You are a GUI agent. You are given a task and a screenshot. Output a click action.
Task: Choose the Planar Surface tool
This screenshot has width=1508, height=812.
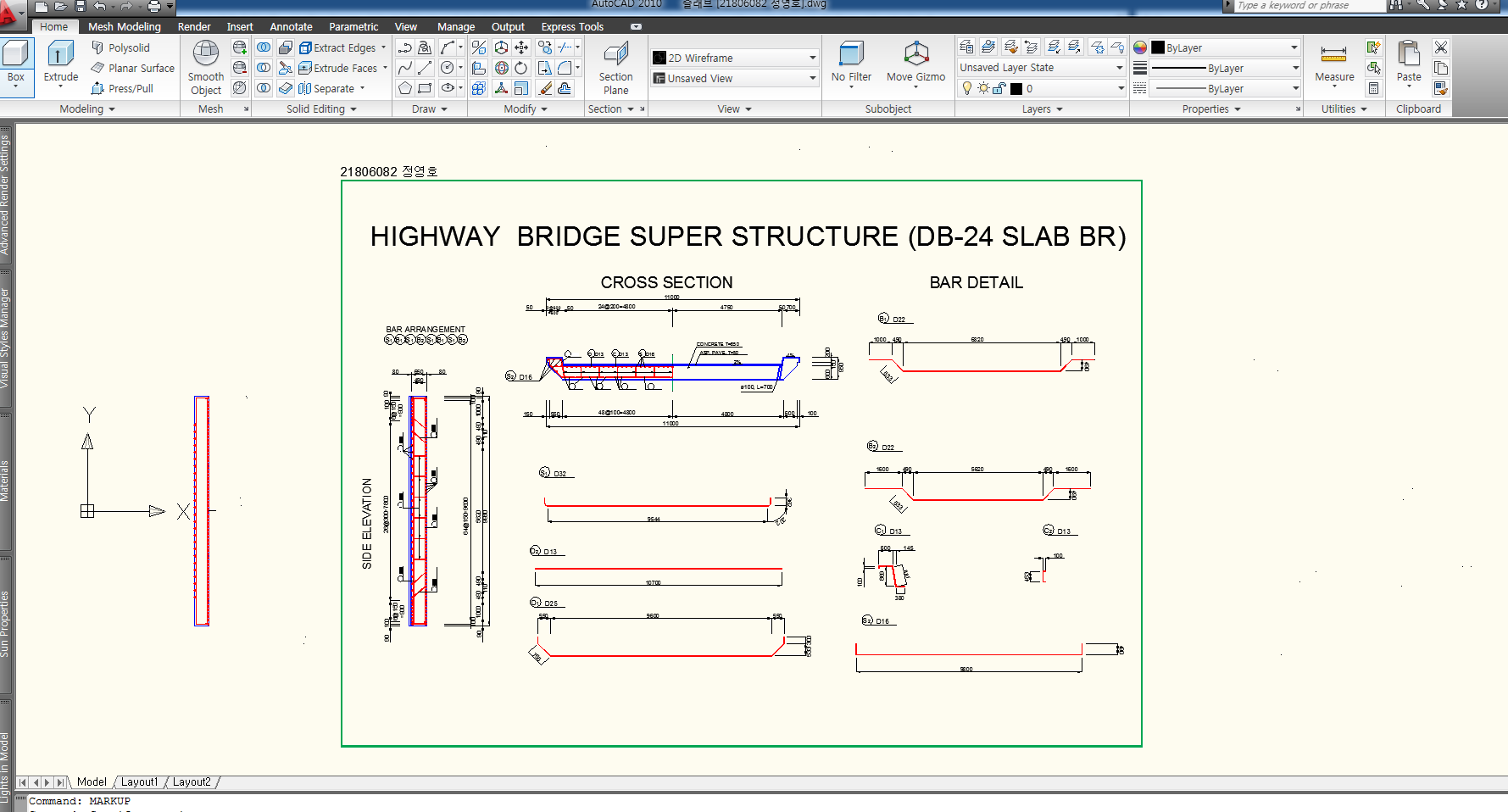tap(132, 69)
